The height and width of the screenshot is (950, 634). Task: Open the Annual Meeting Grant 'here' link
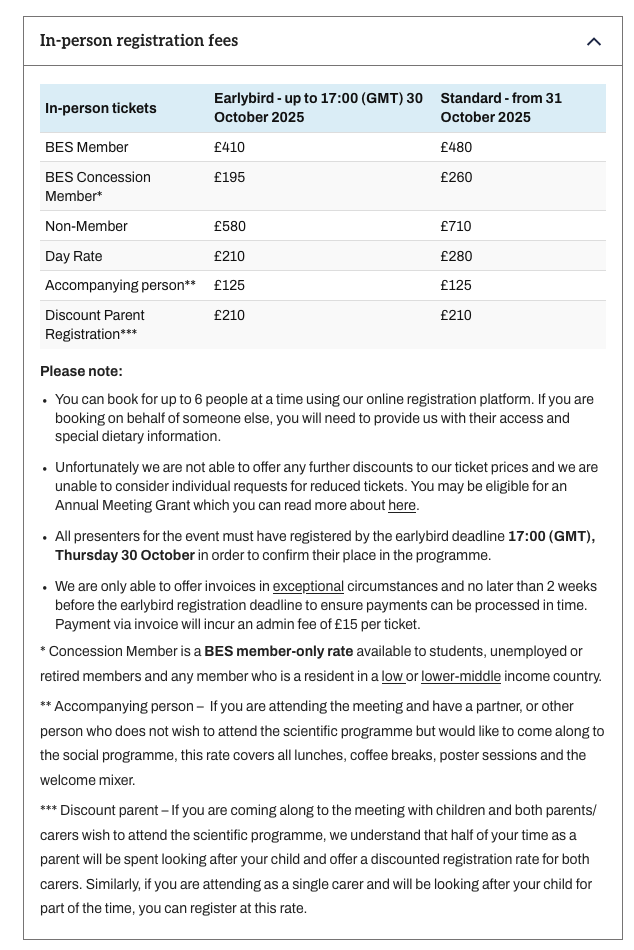coord(402,506)
